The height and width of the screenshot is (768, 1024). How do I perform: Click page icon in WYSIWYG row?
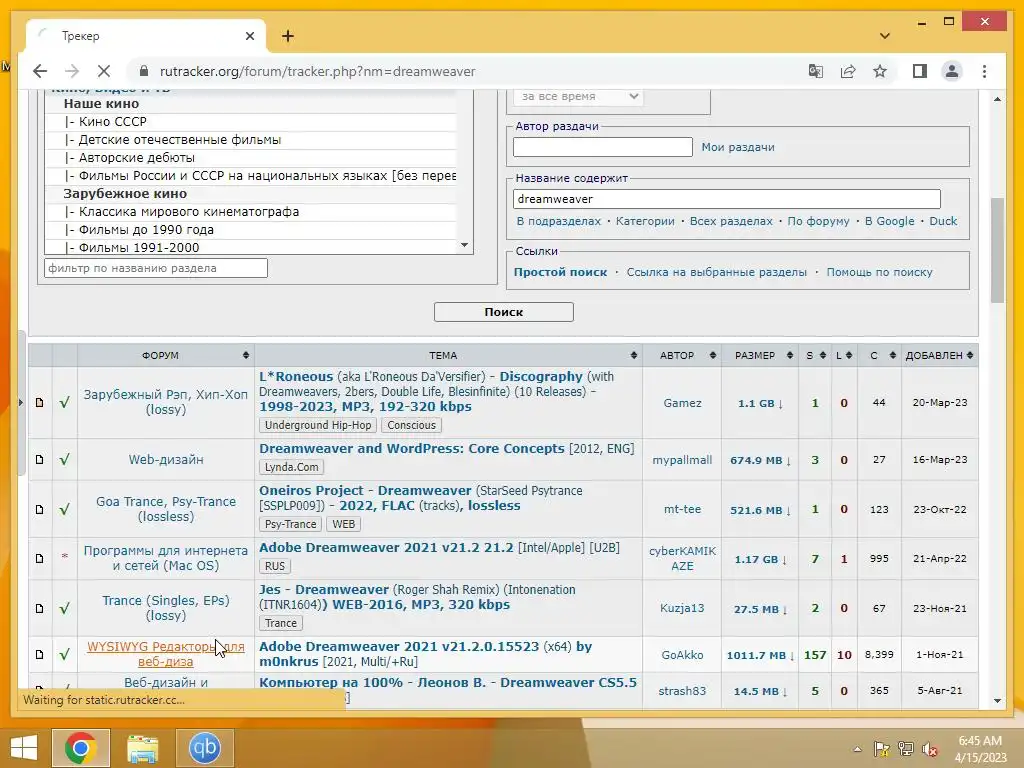tap(40, 654)
